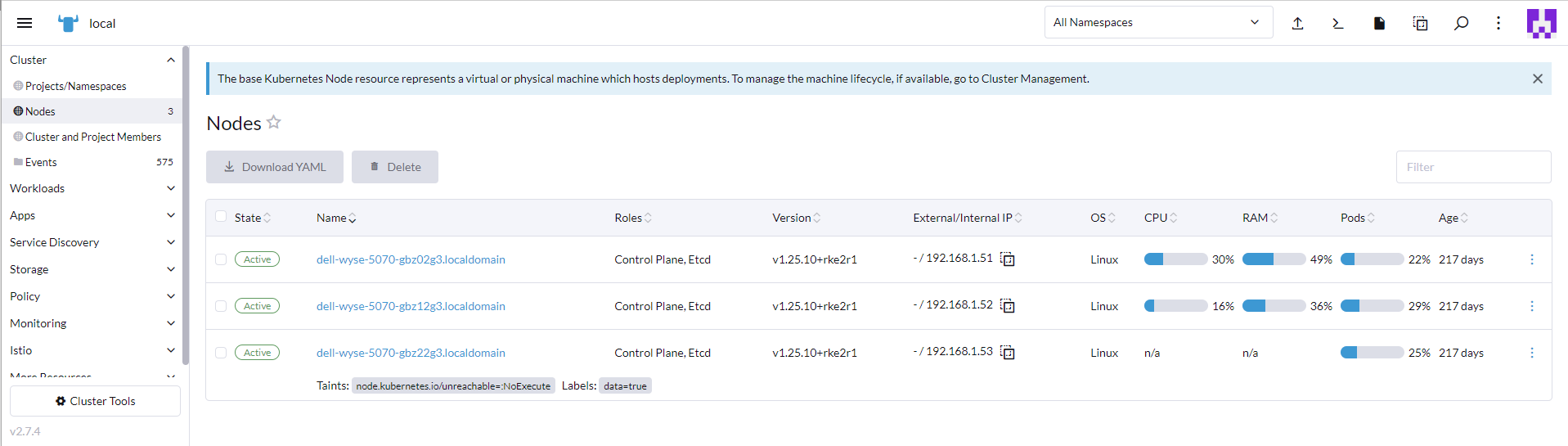The height and width of the screenshot is (446, 1568).
Task: Copy the IP address 192.168.1.51
Action: click(1008, 259)
